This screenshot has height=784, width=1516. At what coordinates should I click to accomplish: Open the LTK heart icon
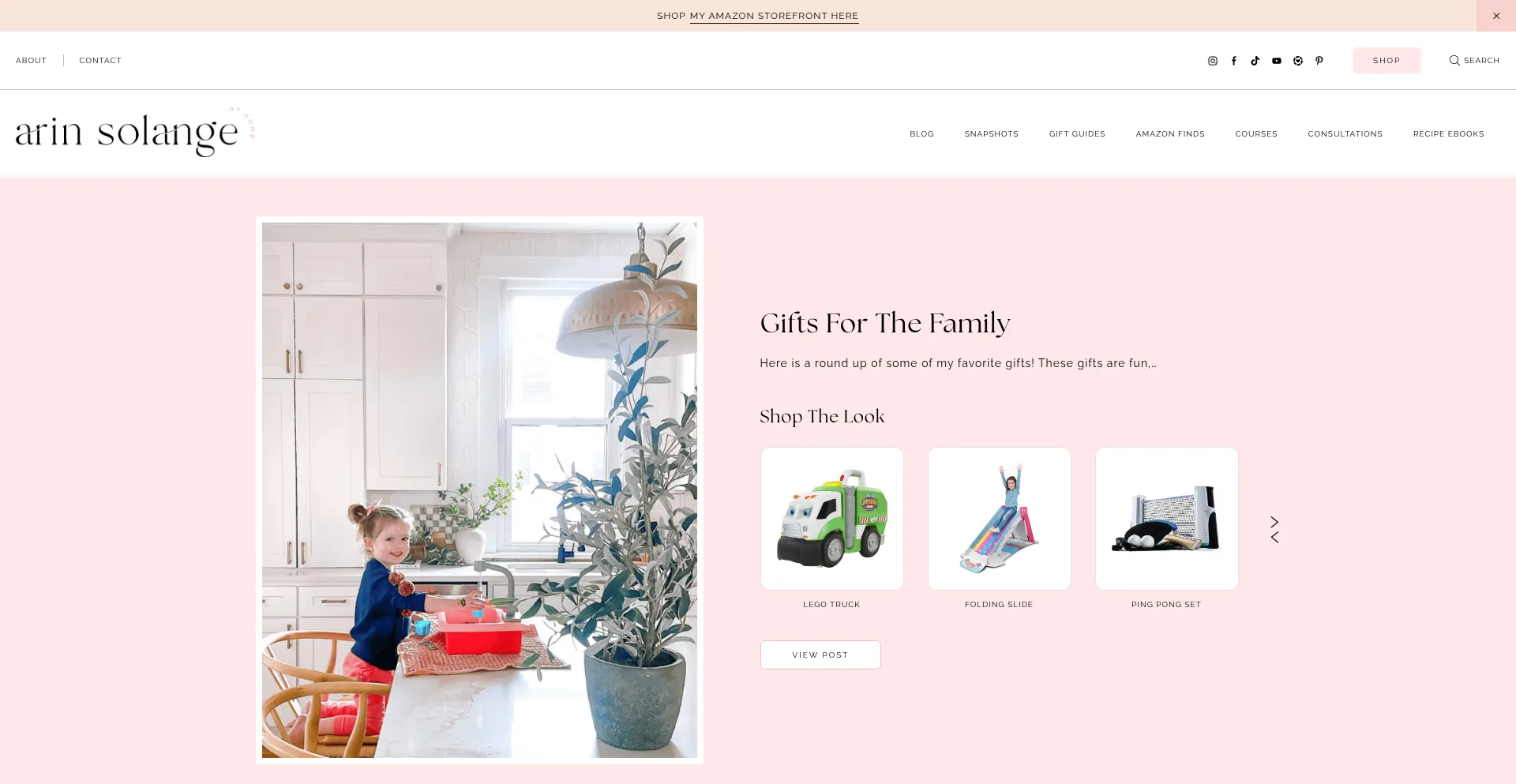1298,61
